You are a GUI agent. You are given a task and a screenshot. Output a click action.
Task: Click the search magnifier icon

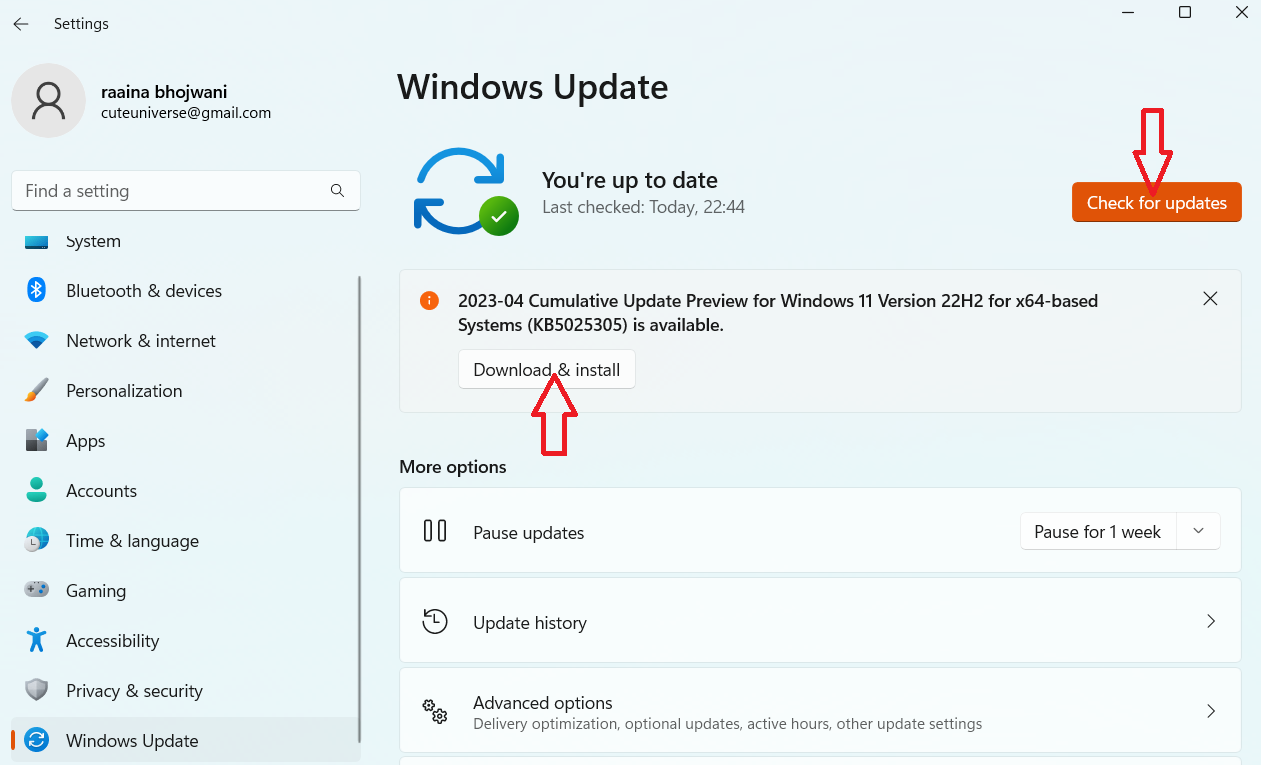337,191
